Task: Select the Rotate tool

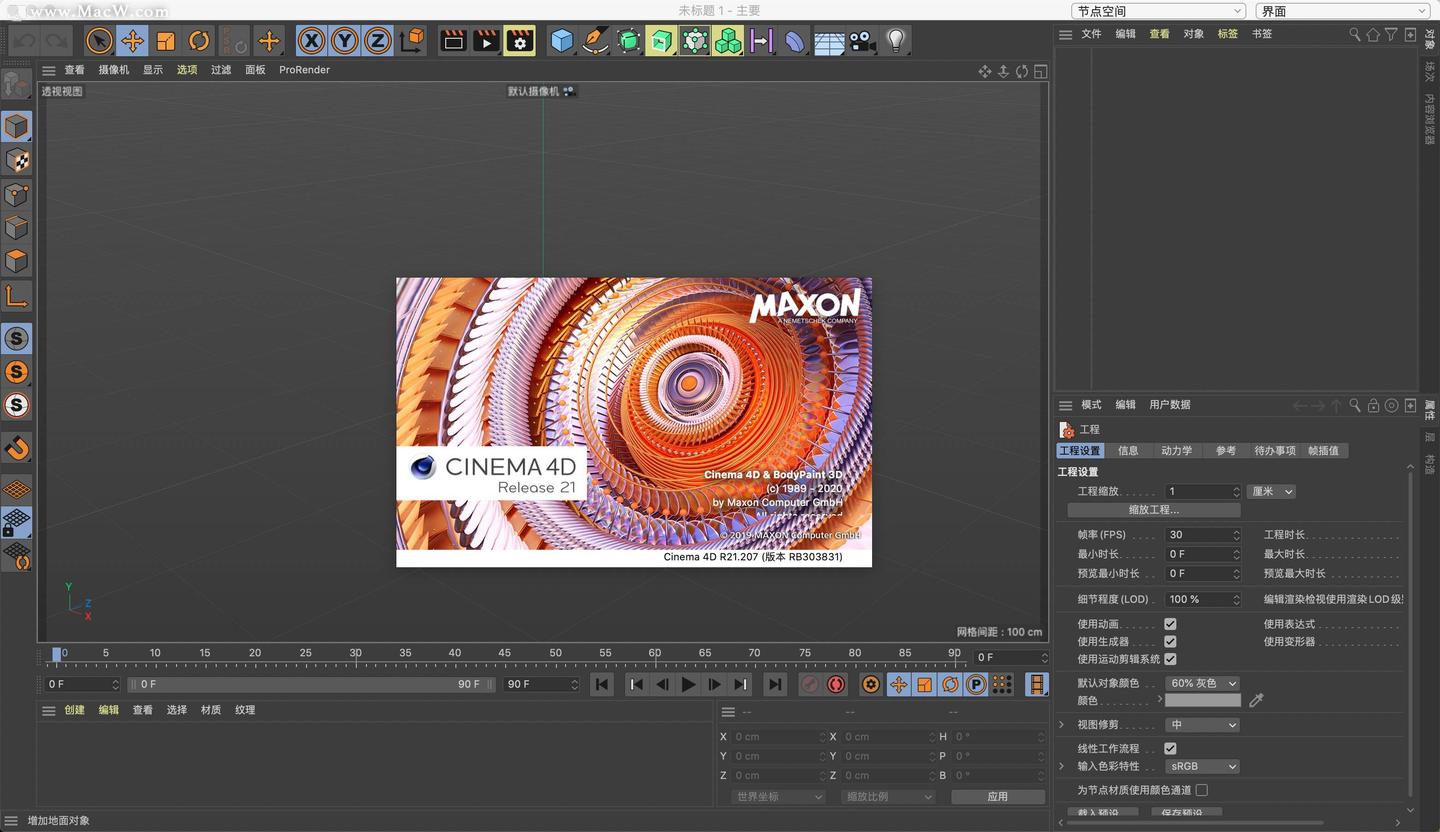Action: pos(199,41)
